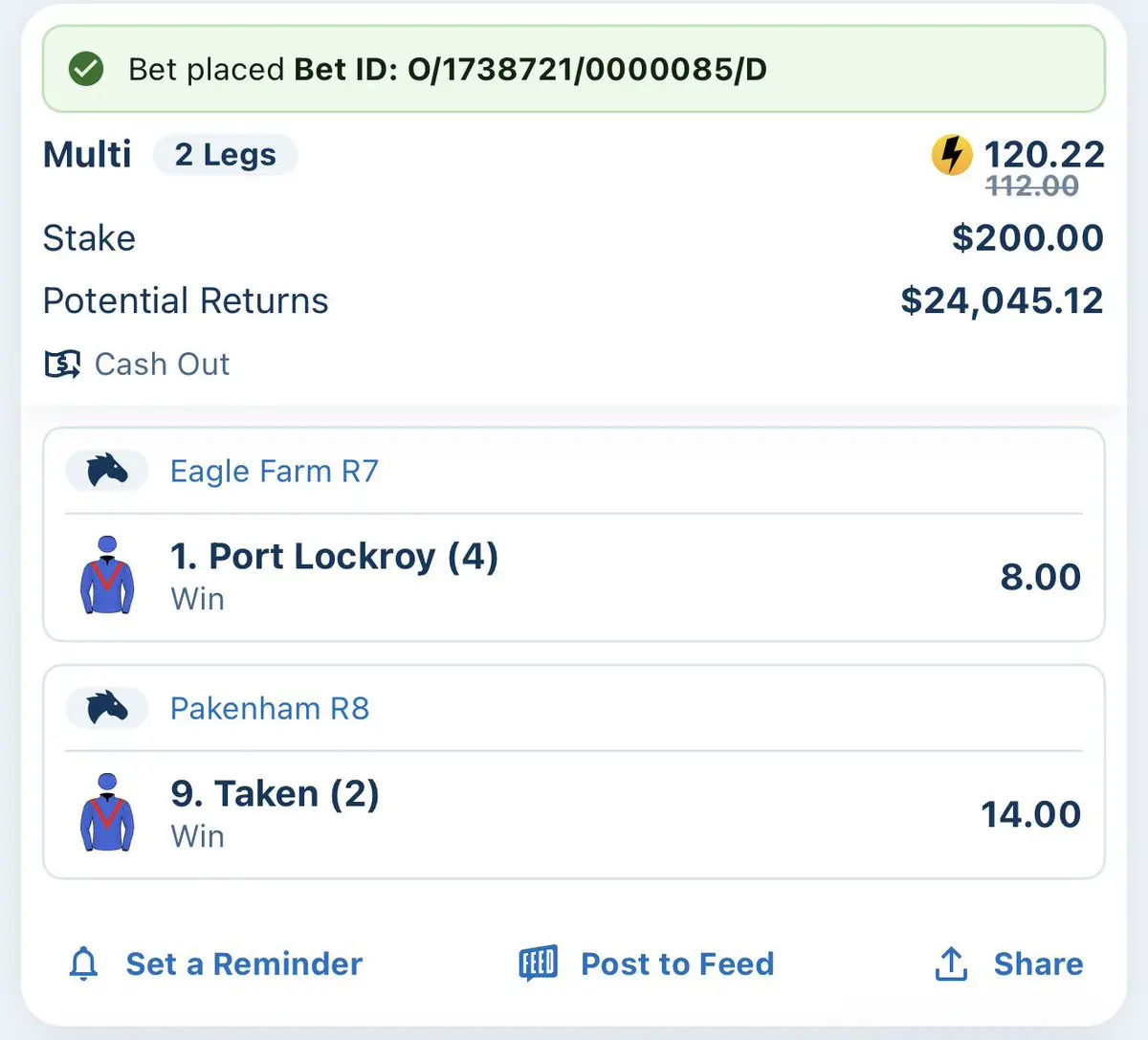The height and width of the screenshot is (1040, 1148).
Task: Open the Eagle Farm R7 race link
Action: click(275, 471)
